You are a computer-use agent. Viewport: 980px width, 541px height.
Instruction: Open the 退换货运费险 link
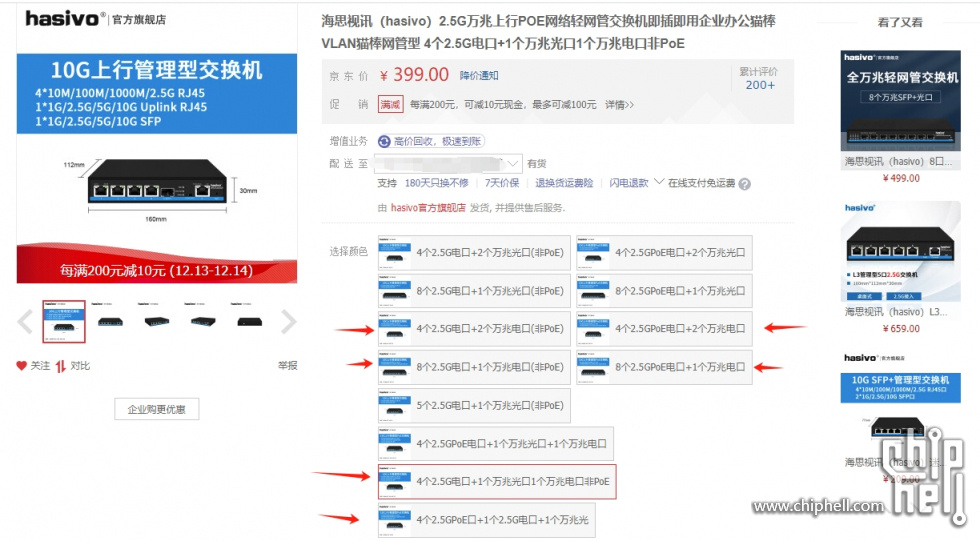564,183
